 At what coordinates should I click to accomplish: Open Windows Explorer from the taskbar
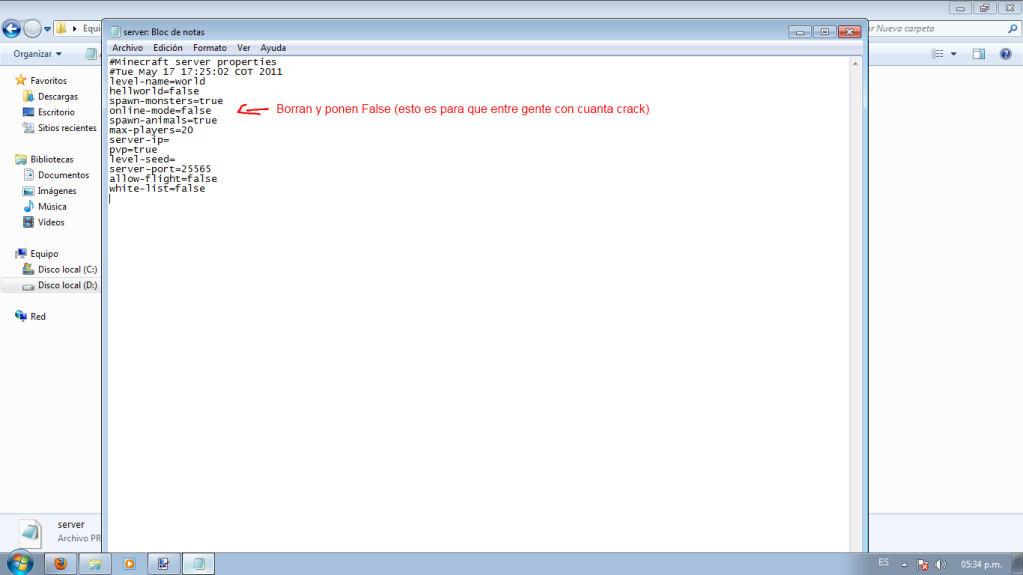tap(95, 564)
